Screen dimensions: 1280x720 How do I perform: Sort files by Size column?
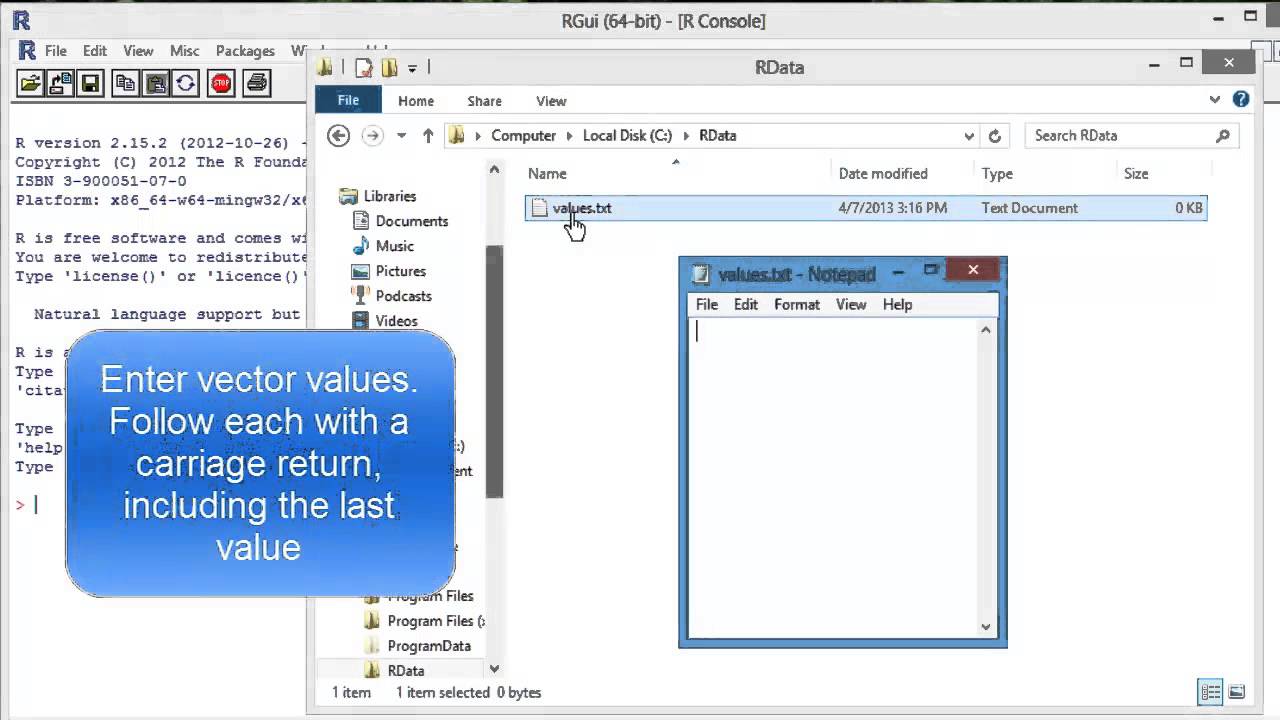coord(1136,173)
